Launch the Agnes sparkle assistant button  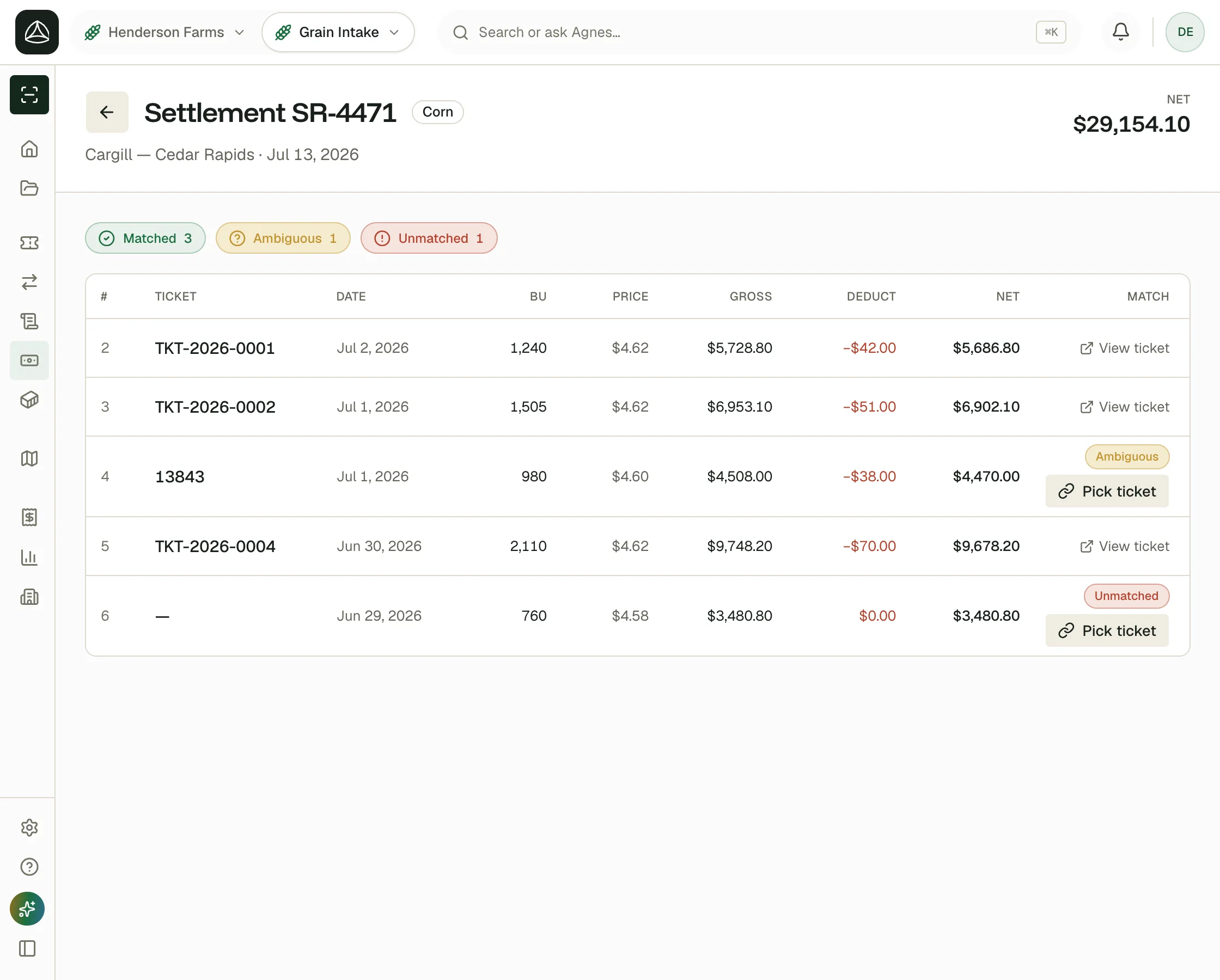(x=27, y=909)
